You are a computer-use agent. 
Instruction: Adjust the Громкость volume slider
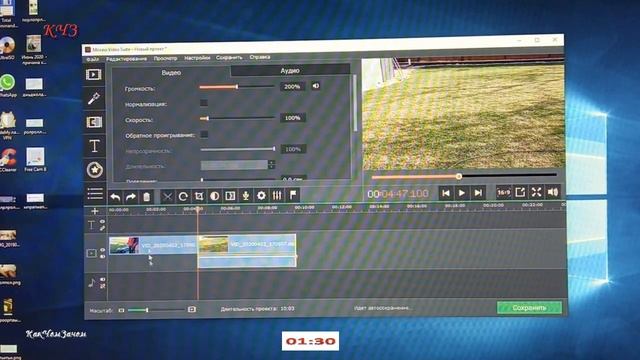click(x=237, y=87)
